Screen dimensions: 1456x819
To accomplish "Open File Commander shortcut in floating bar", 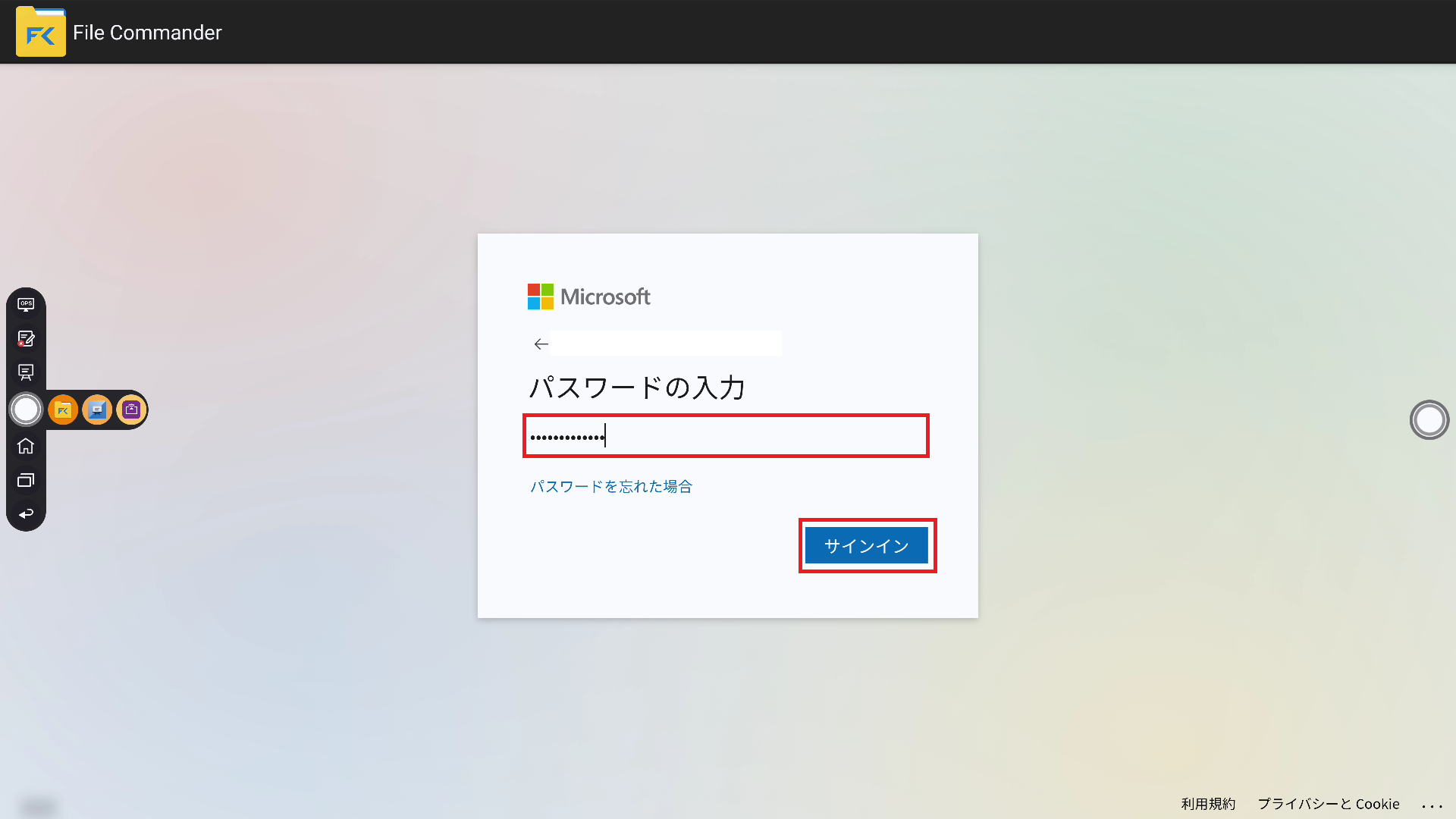I will click(x=63, y=409).
